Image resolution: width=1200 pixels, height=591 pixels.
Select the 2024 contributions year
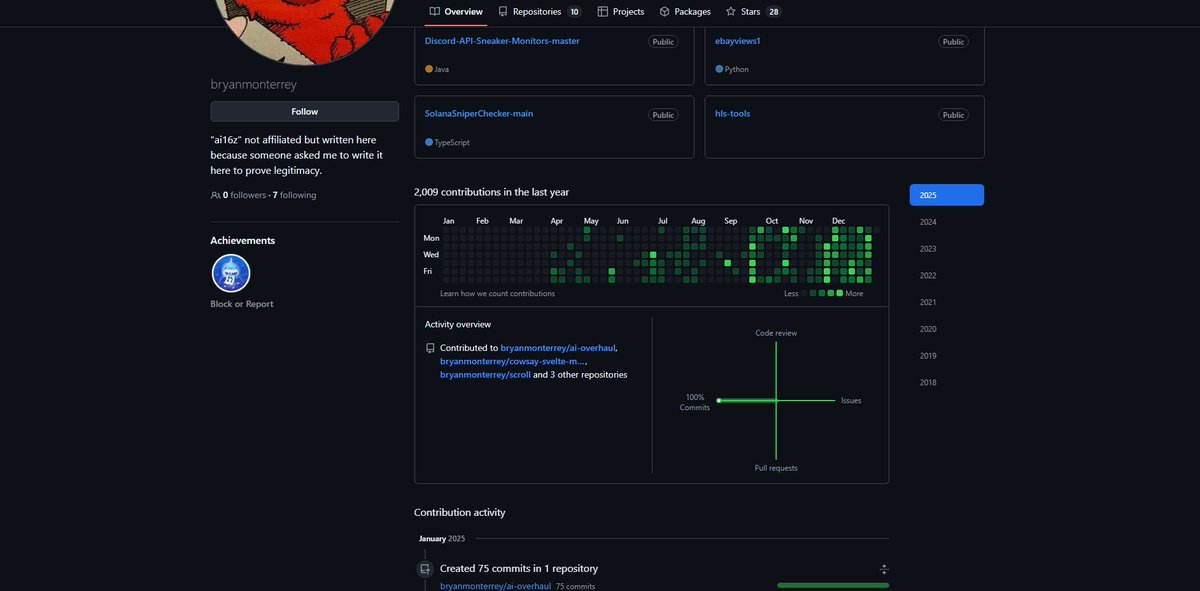point(928,222)
